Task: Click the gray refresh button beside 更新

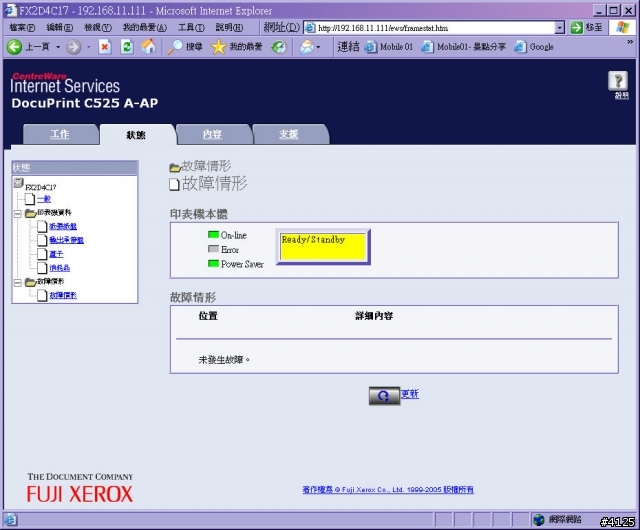Action: tap(384, 396)
